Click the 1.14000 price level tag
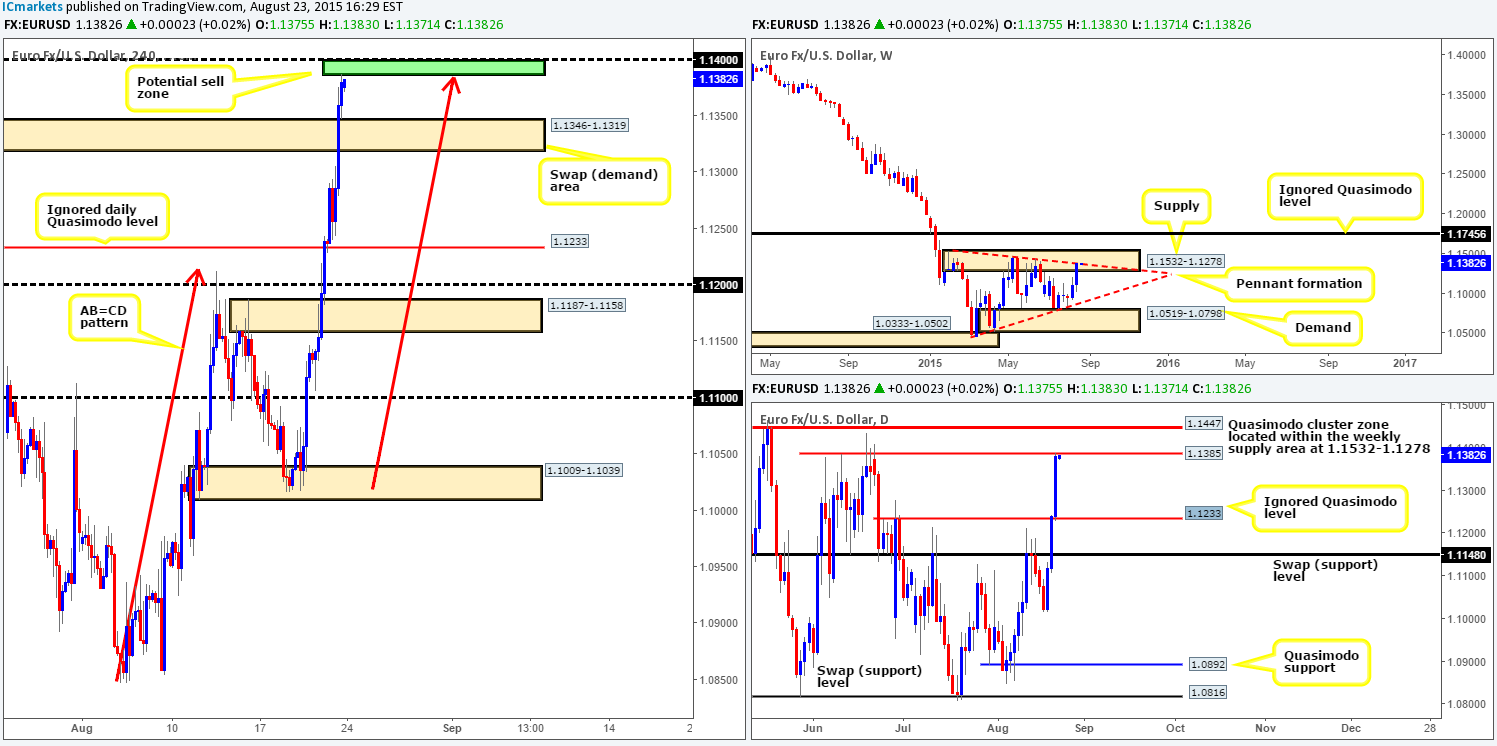 pos(716,60)
